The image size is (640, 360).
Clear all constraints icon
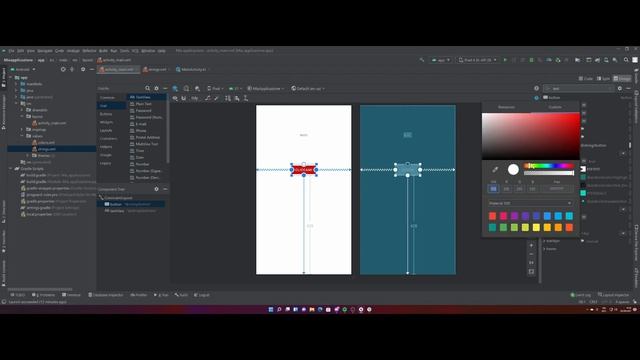208,98
